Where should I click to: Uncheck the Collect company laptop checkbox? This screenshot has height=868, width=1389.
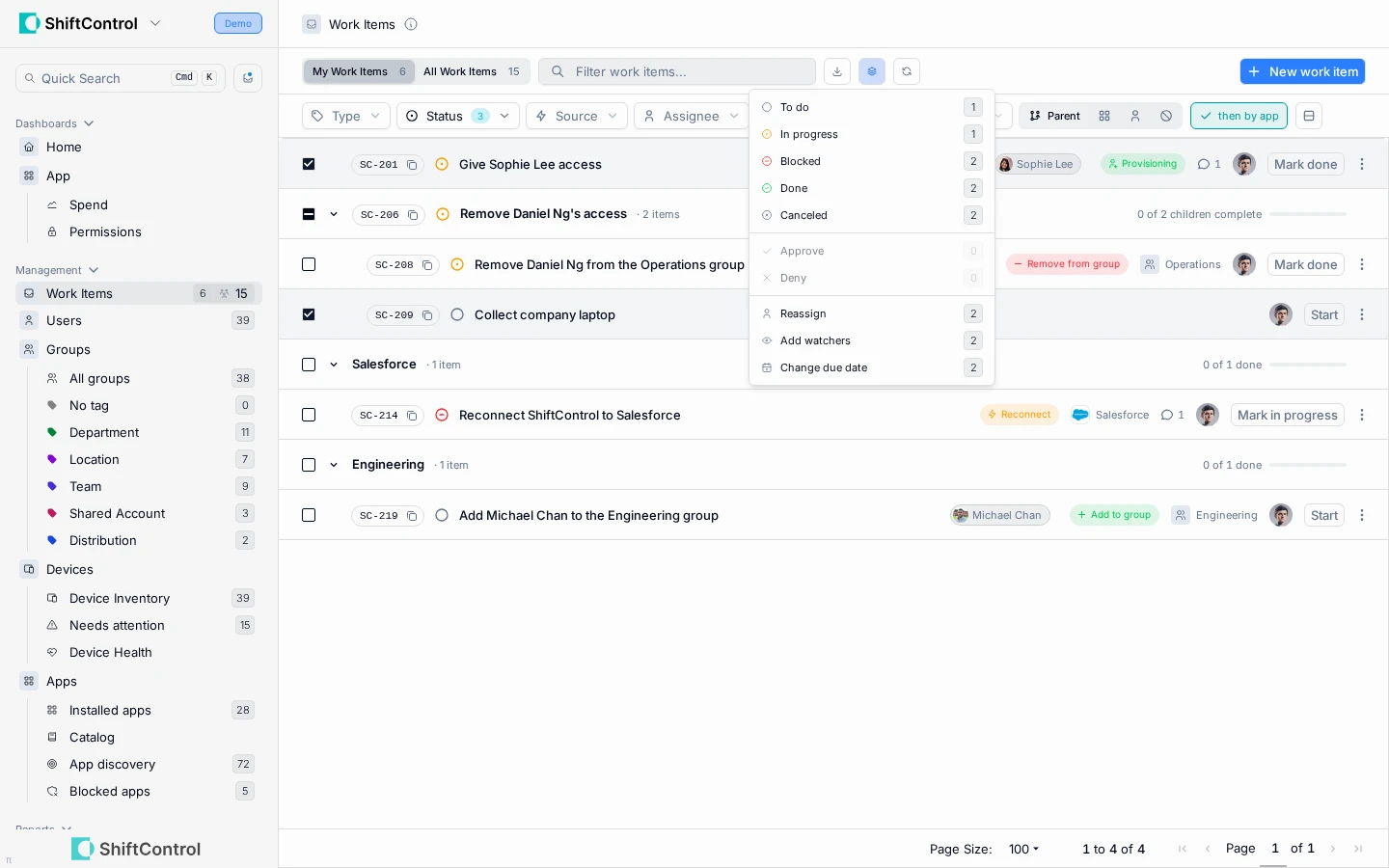(x=309, y=314)
